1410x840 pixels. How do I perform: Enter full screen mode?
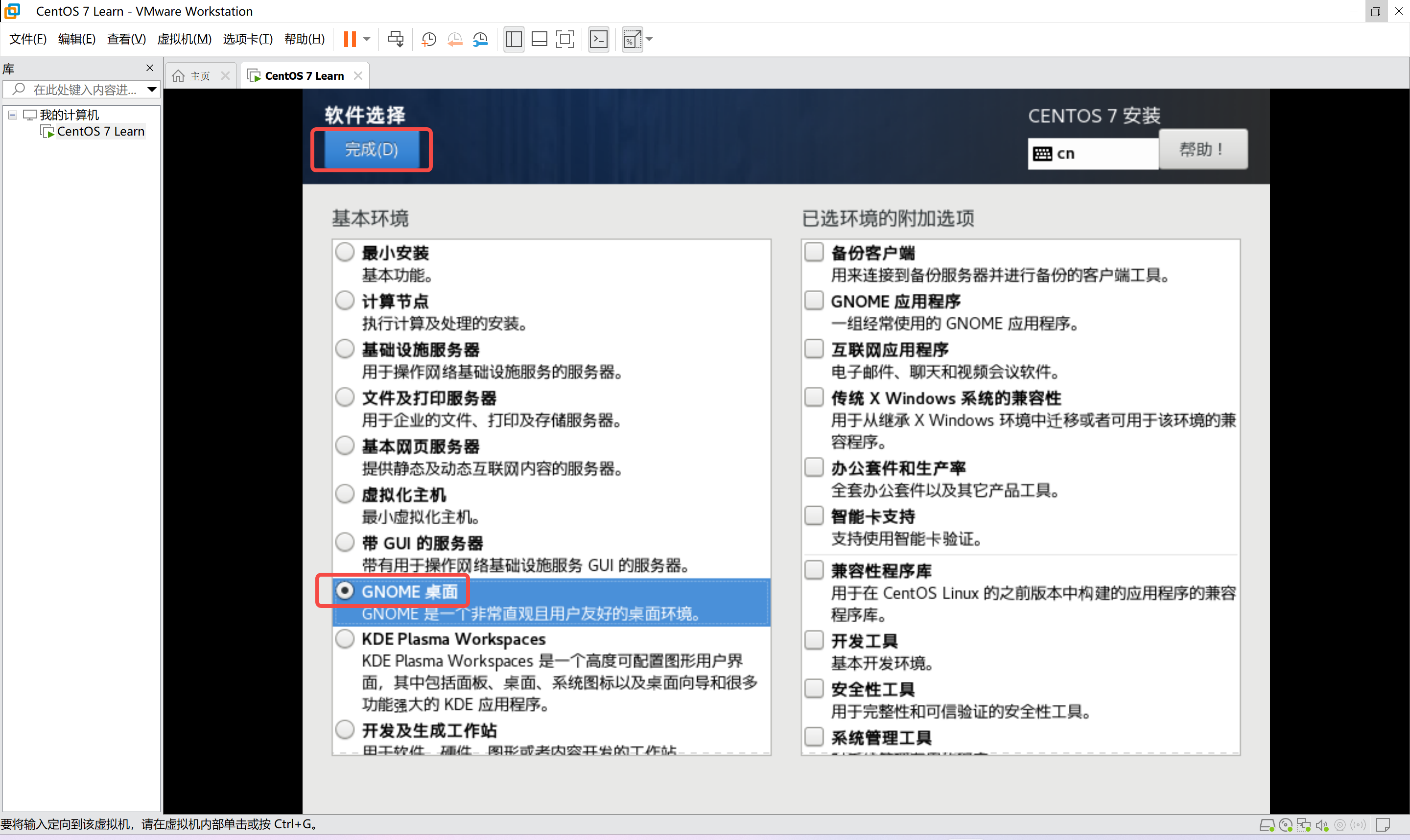coord(565,39)
